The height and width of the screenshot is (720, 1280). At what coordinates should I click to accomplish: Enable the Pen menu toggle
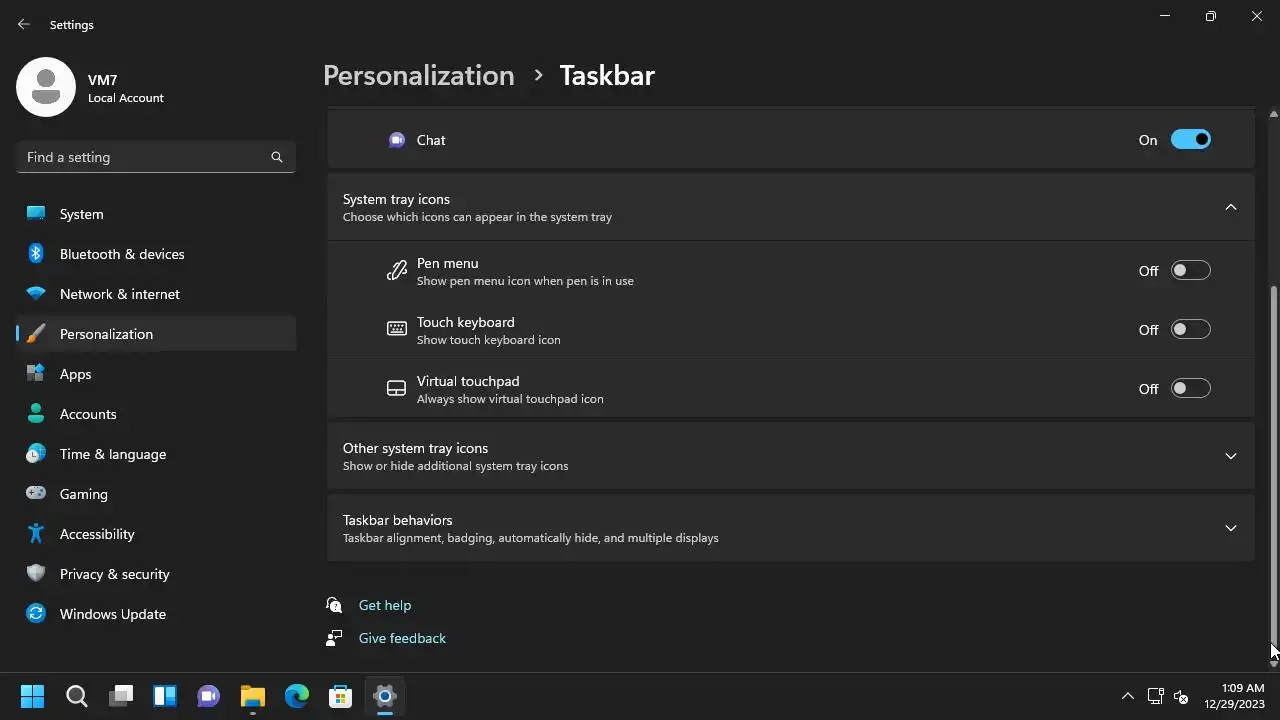[x=1190, y=271]
